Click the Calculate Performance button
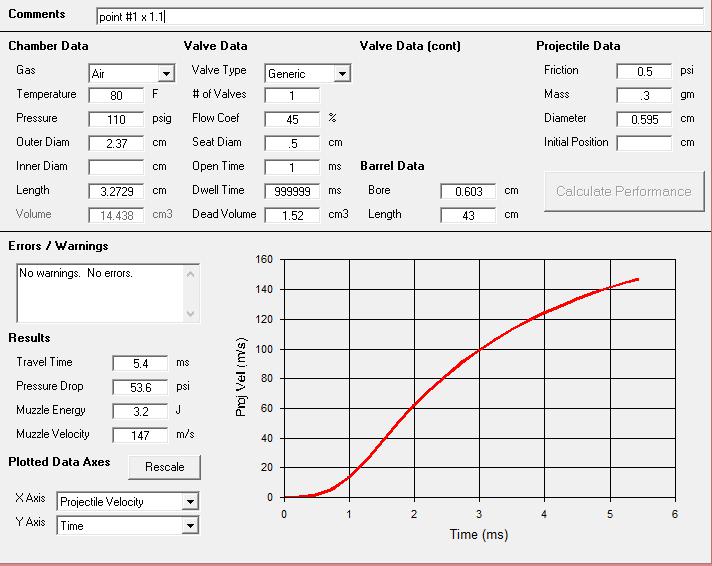This screenshot has width=712, height=566. pyautogui.click(x=623, y=191)
